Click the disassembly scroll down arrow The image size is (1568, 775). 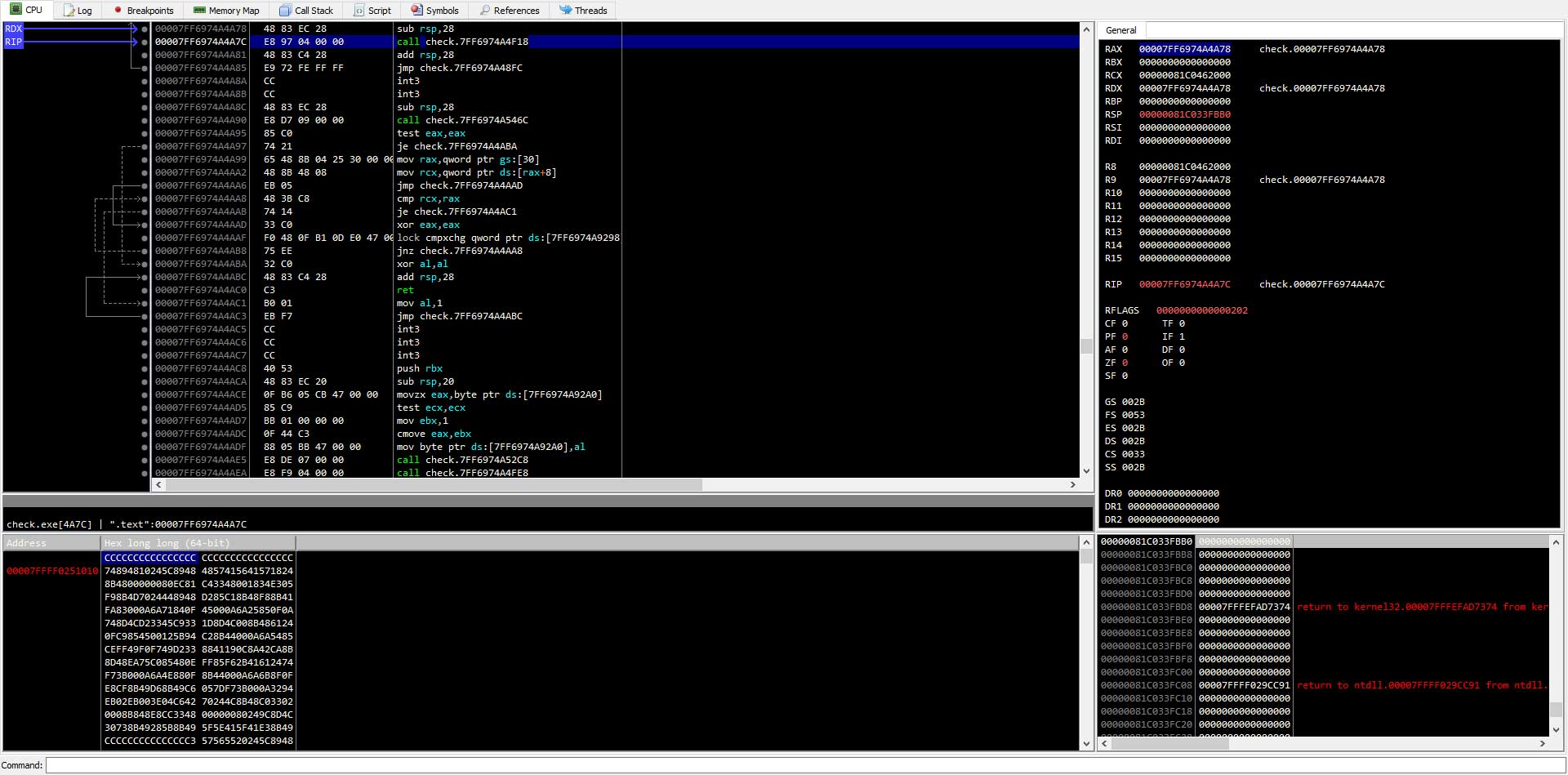point(1086,470)
